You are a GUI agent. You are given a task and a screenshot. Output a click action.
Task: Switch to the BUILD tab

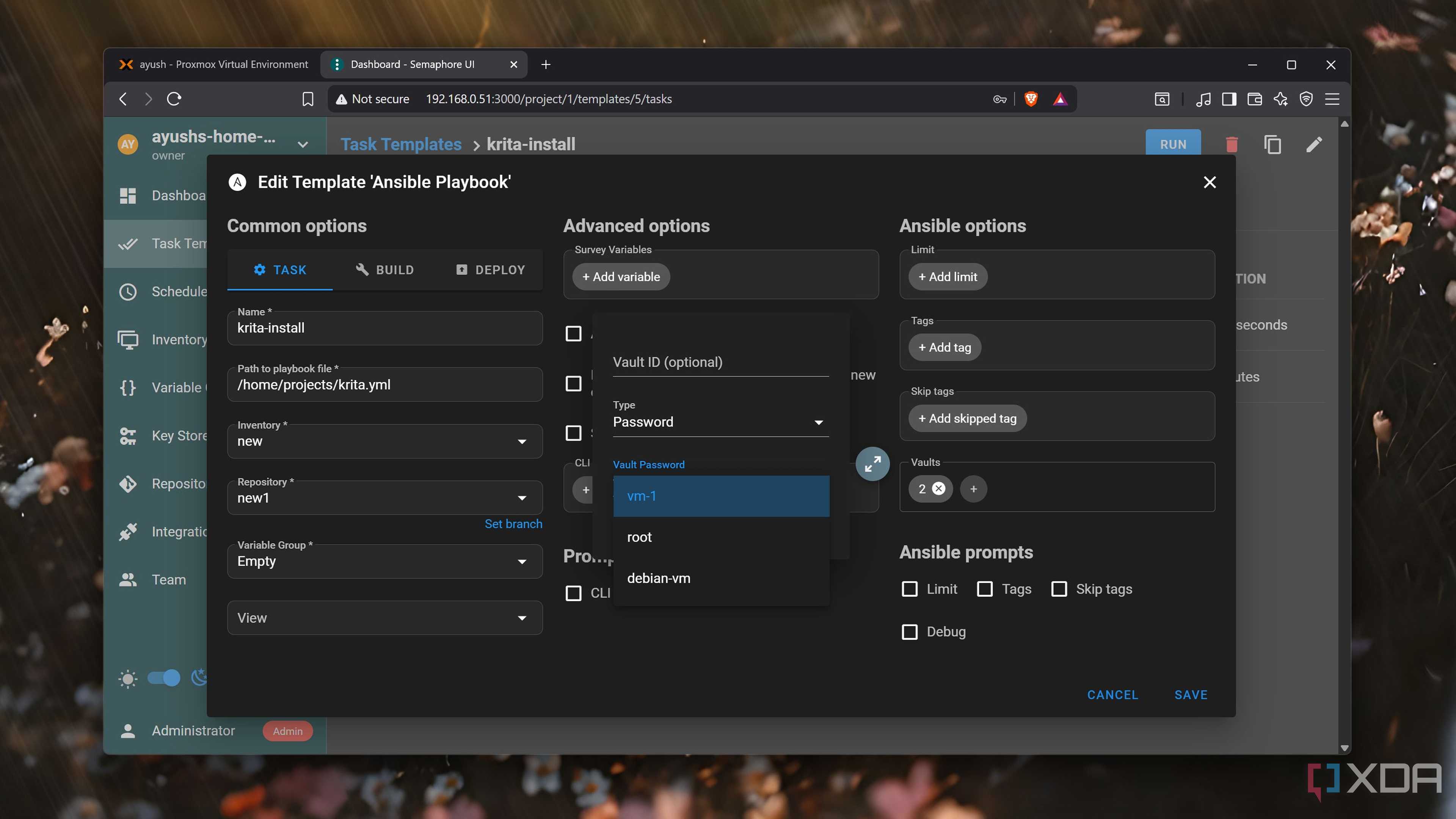pyautogui.click(x=385, y=270)
